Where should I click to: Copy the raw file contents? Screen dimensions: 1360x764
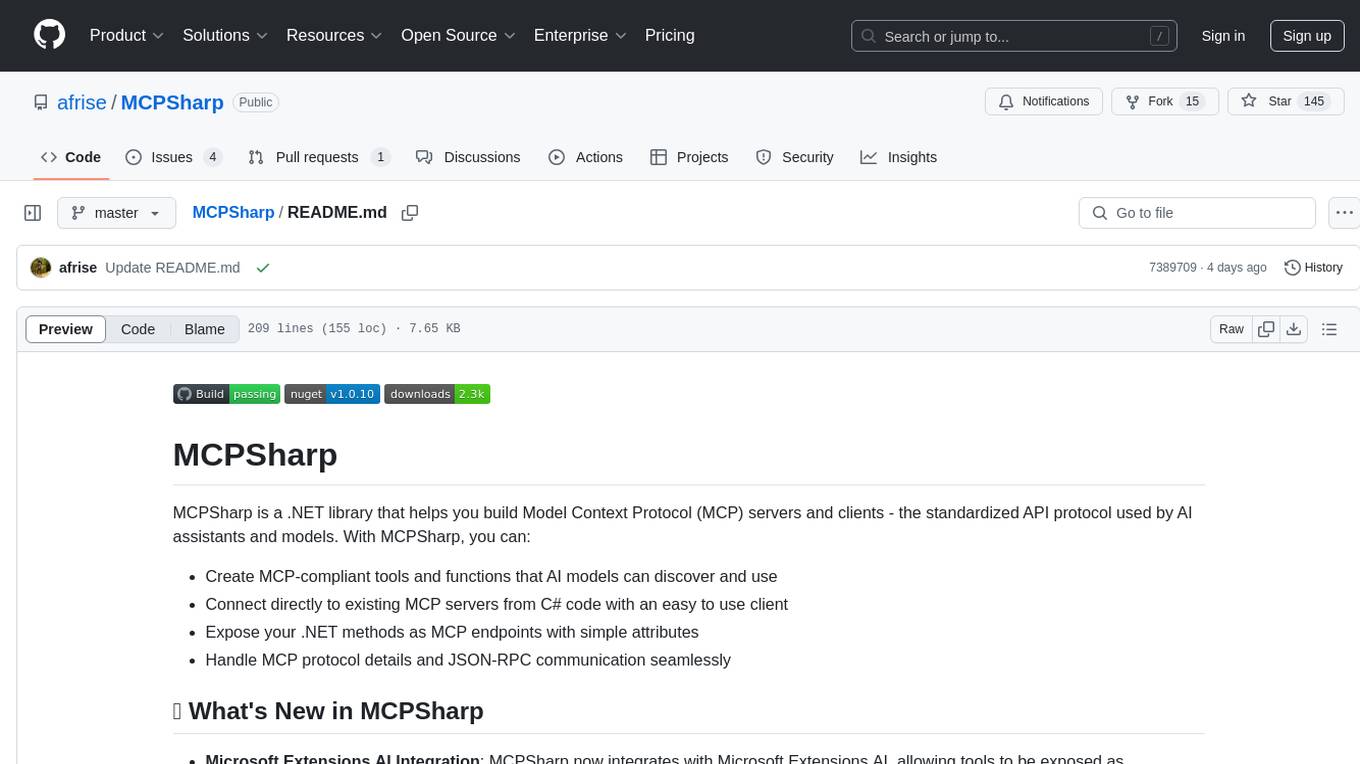pos(1266,329)
